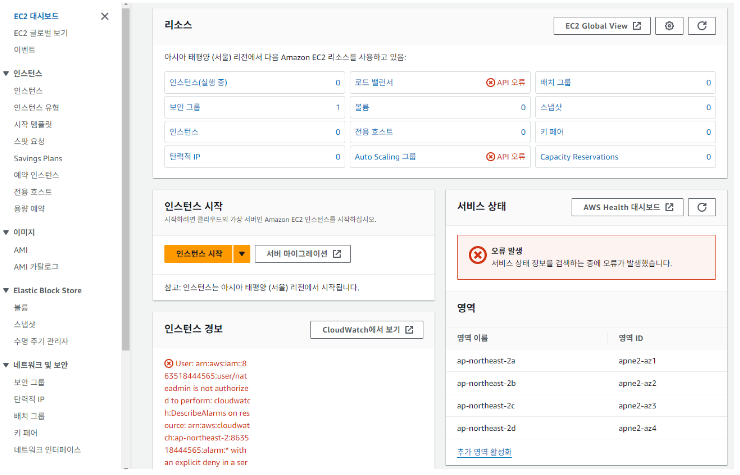Open 보안 그룹 resource tile

tap(254, 107)
